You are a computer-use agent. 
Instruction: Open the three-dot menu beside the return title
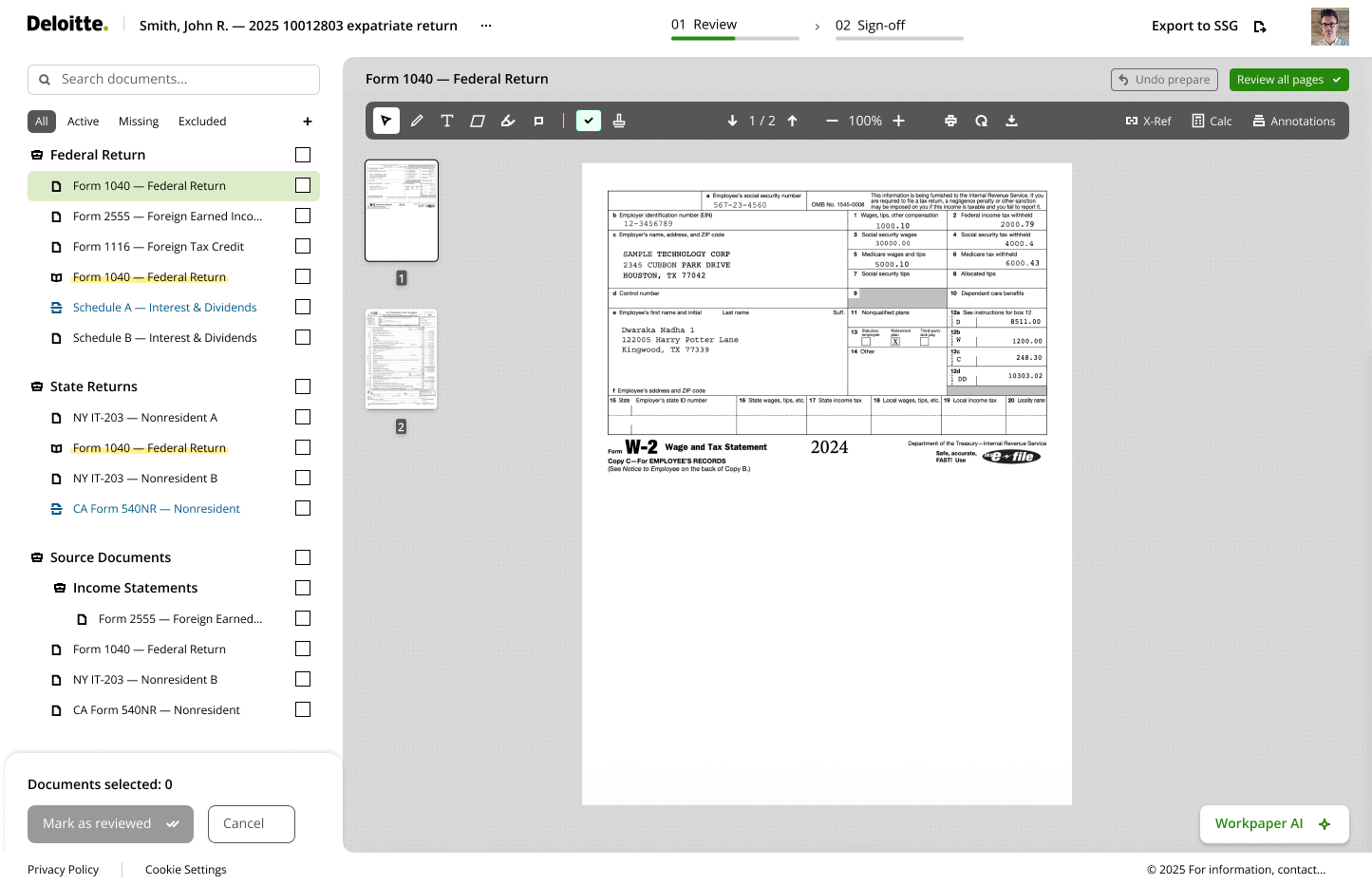tap(486, 26)
